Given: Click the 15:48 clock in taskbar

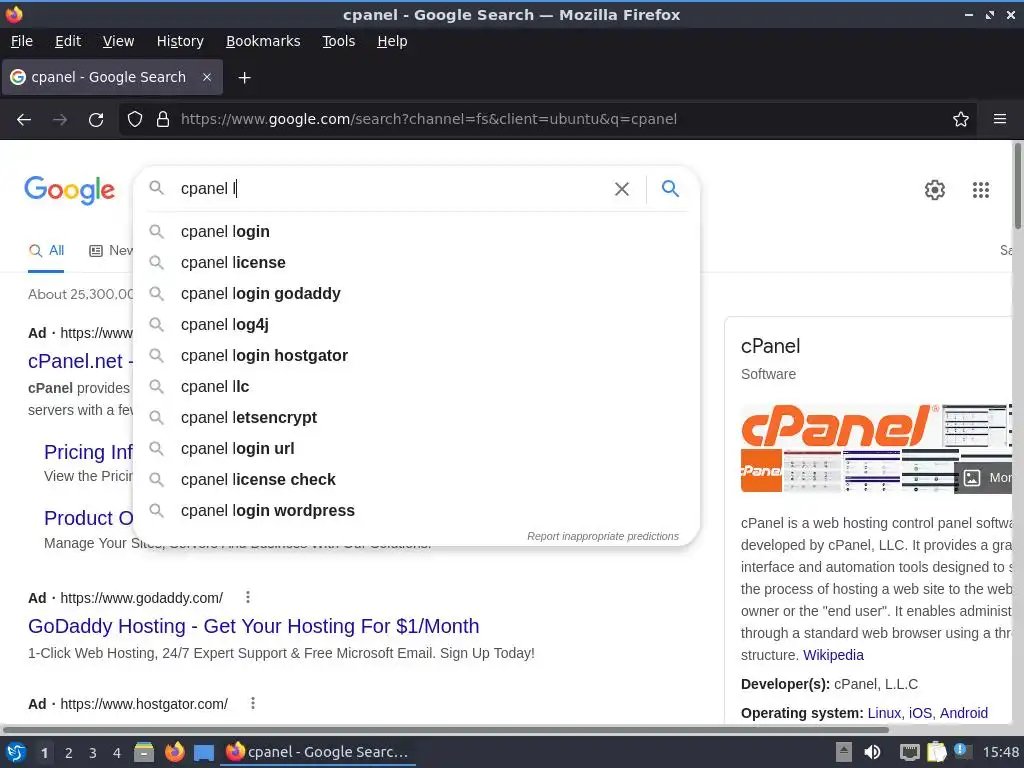Looking at the screenshot, I should 1000,752.
